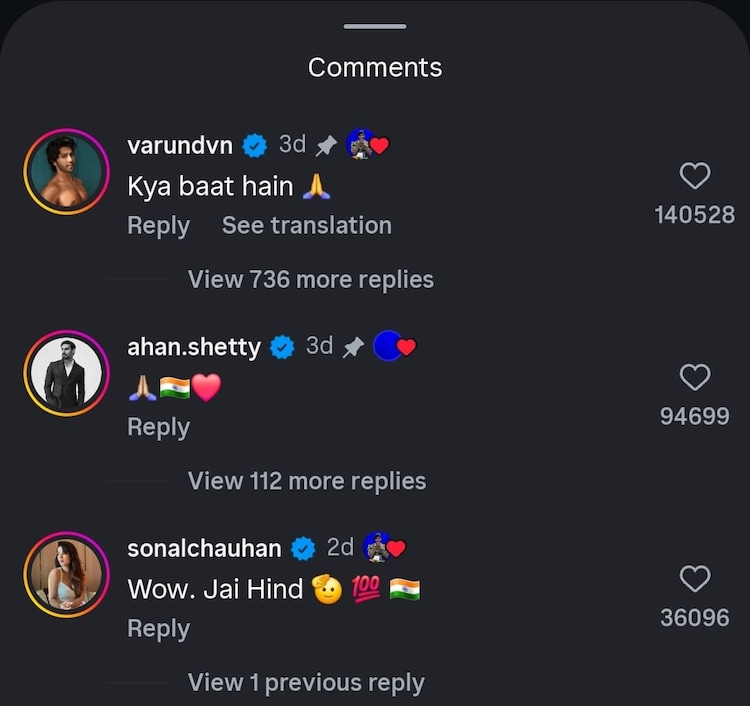The width and height of the screenshot is (750, 706).
Task: Click the sonalchauhan username
Action: 204,548
